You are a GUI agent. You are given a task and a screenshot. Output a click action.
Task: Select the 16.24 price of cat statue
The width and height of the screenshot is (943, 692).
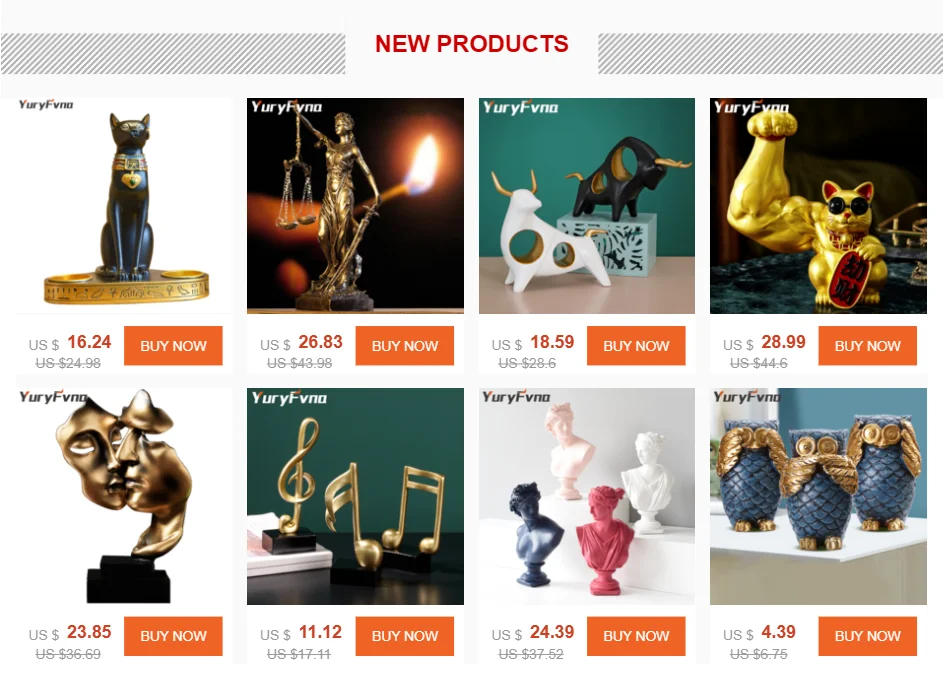(89, 342)
